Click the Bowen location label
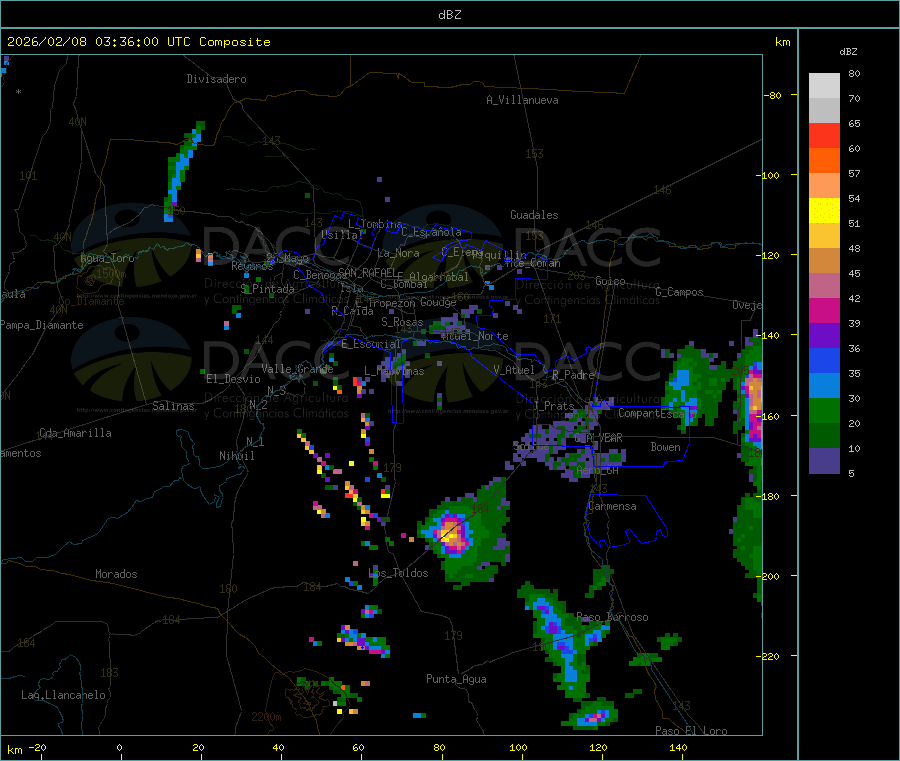 665,446
